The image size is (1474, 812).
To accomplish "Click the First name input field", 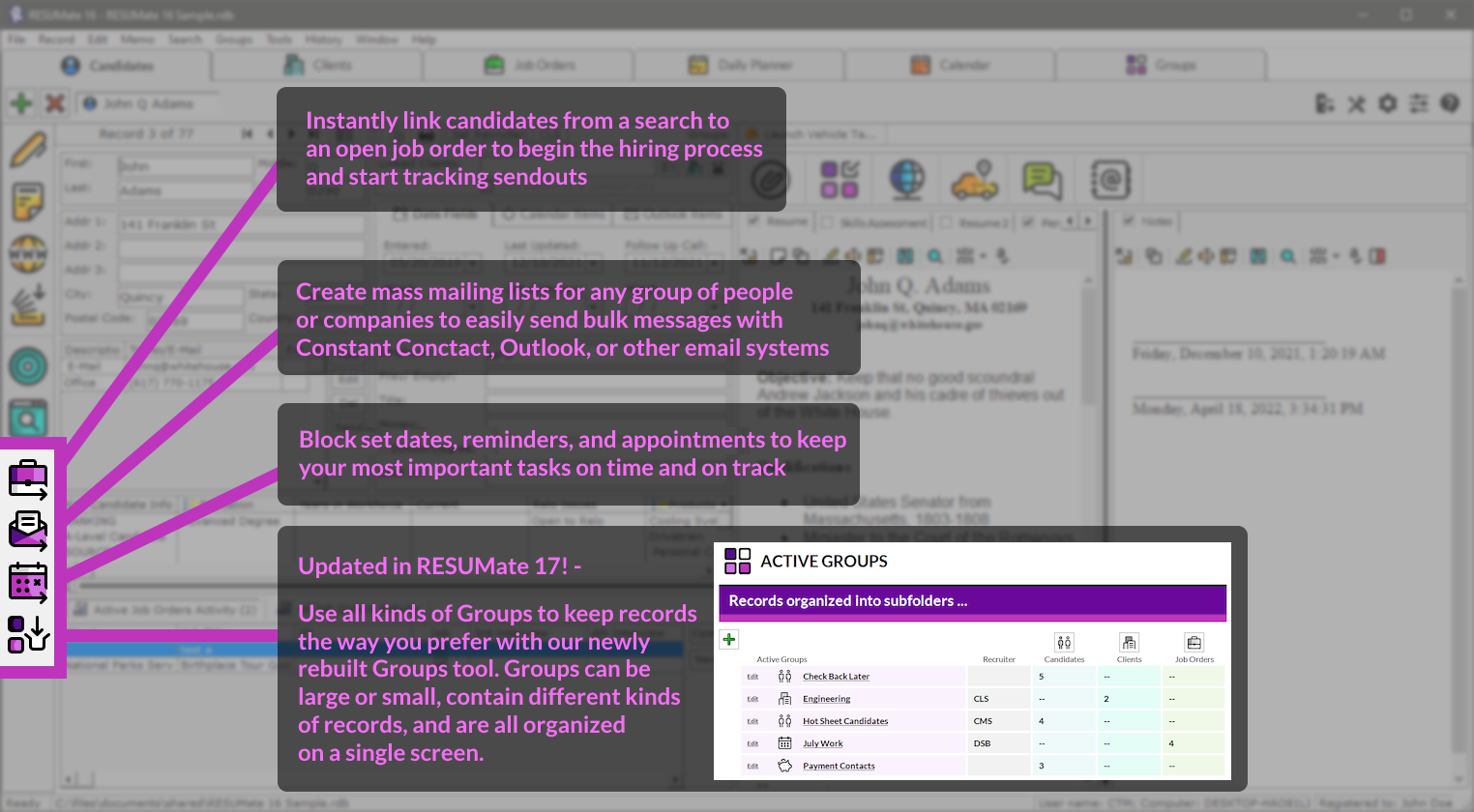I will (185, 165).
